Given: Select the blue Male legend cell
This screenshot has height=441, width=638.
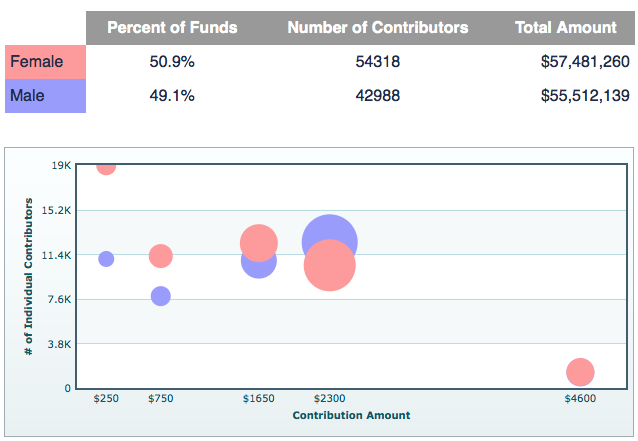Looking at the screenshot, I should tap(45, 96).
